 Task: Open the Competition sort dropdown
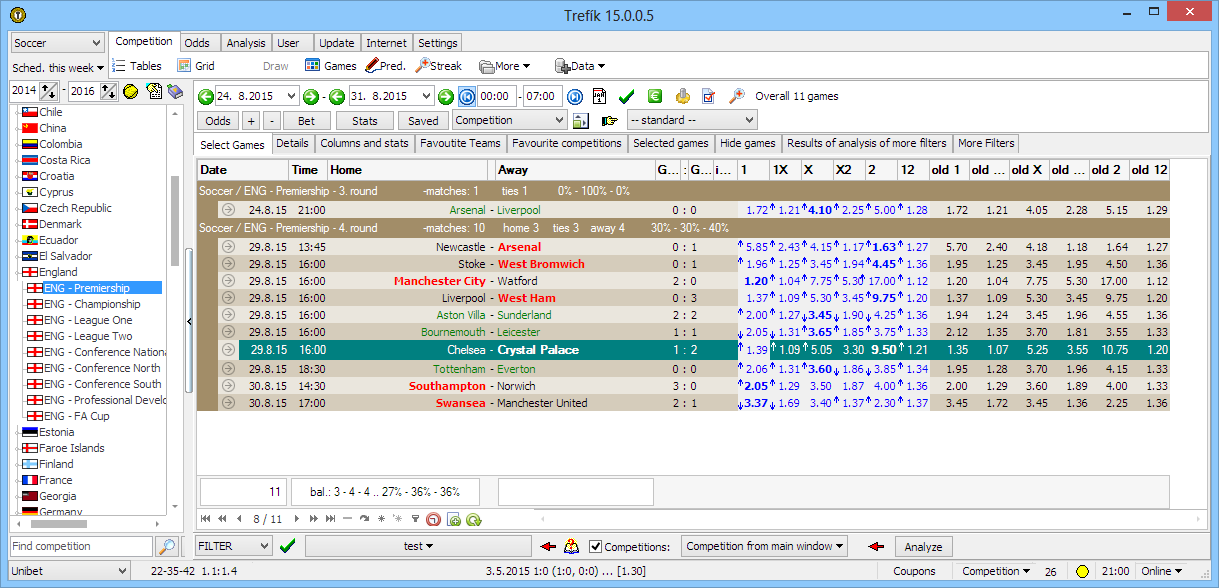[510, 120]
